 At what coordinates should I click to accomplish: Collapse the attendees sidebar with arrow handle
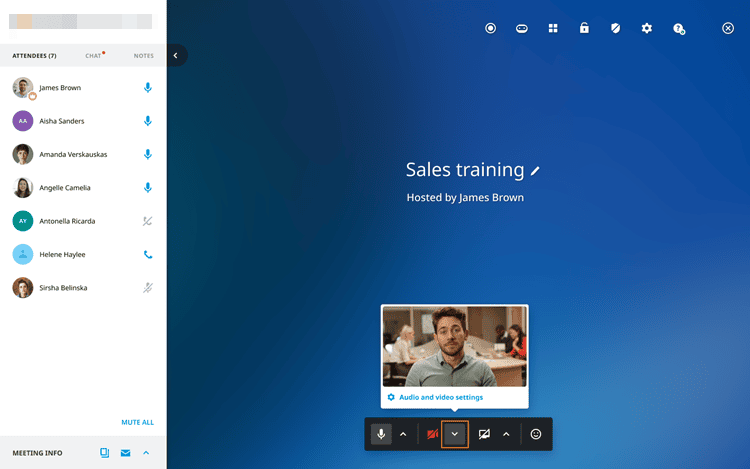(176, 56)
